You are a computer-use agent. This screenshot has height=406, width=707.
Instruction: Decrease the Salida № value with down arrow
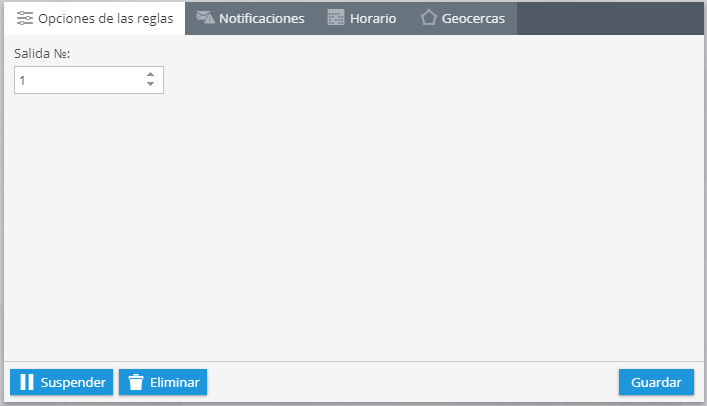click(x=151, y=84)
